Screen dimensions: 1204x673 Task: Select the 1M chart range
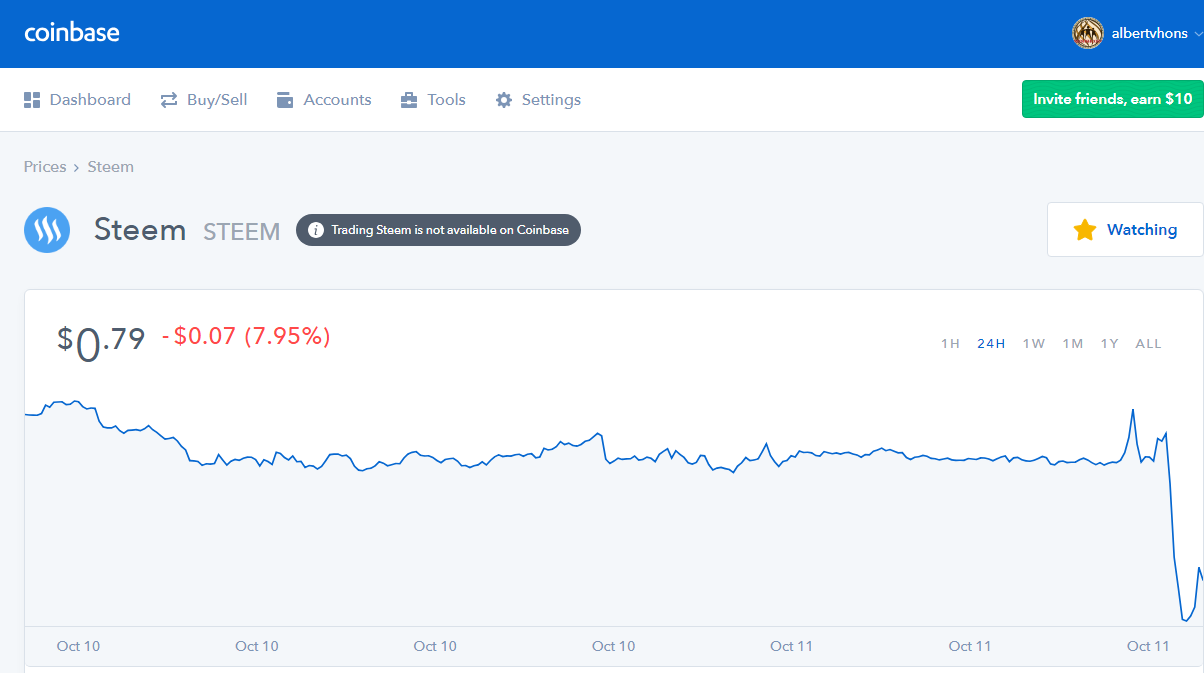click(1073, 344)
